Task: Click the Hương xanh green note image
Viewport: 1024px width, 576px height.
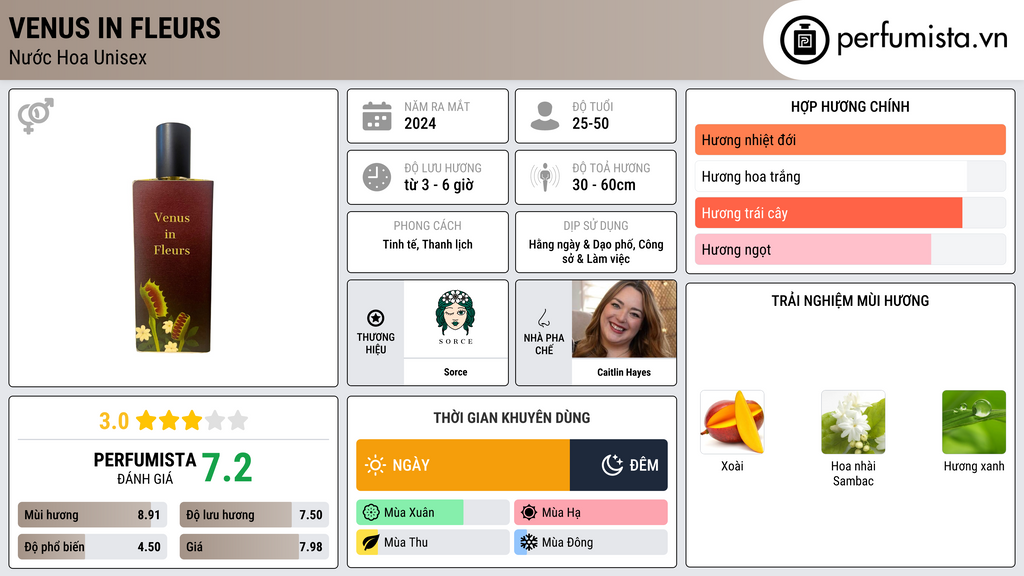Action: (x=974, y=422)
